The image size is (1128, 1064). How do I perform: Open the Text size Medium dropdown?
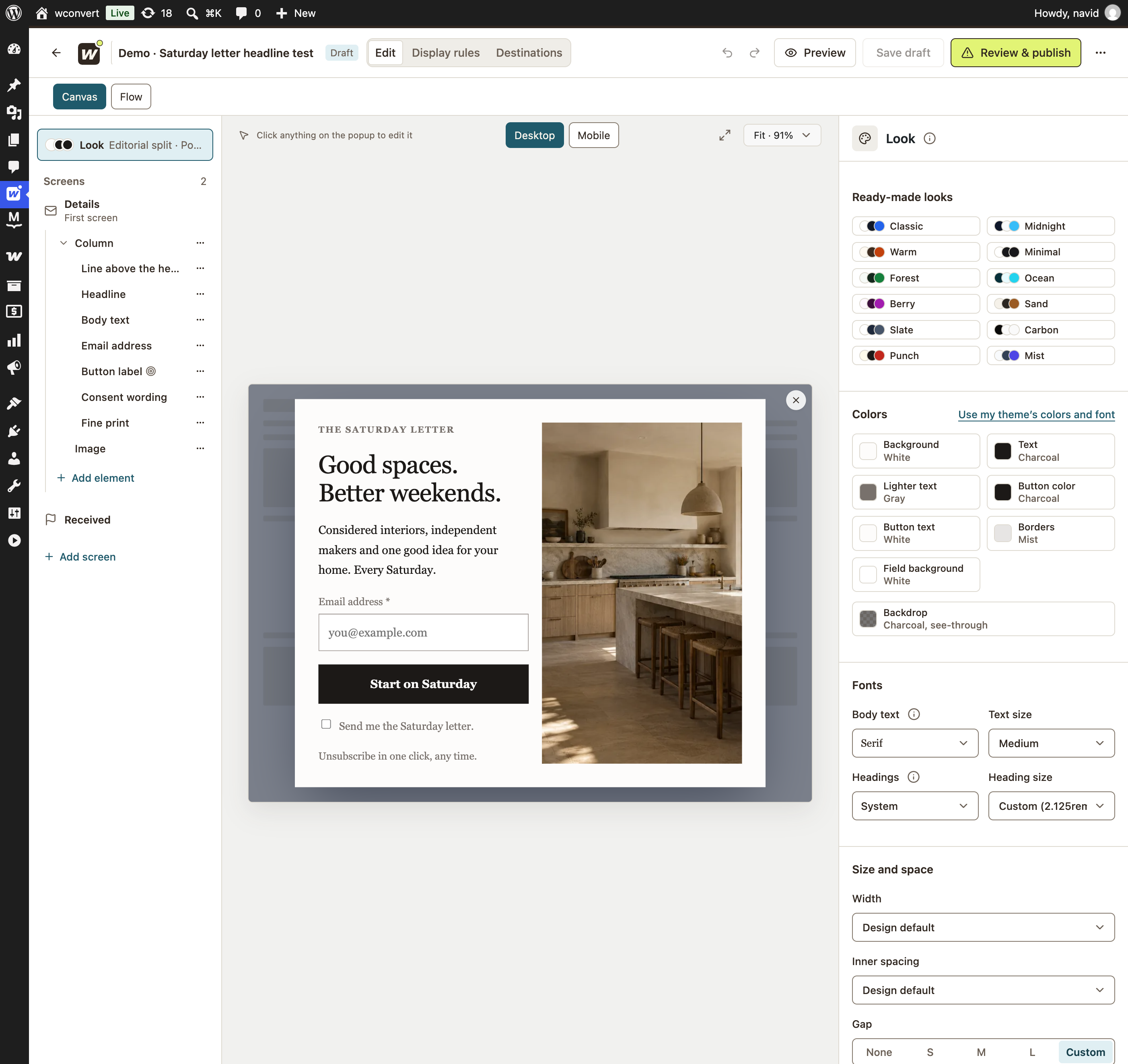[x=1052, y=743]
